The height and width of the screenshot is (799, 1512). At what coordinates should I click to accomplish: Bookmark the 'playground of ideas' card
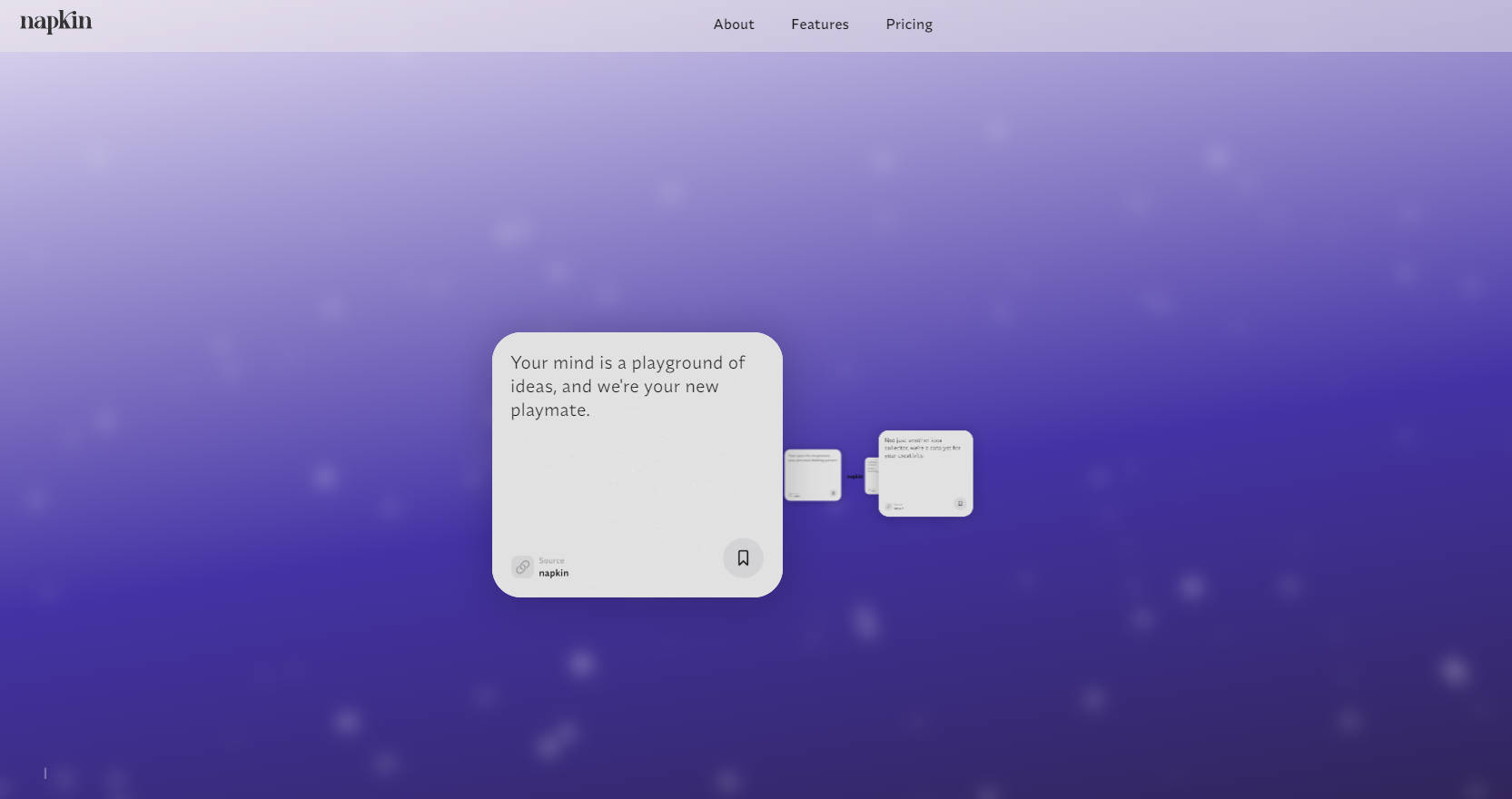pyautogui.click(x=742, y=557)
